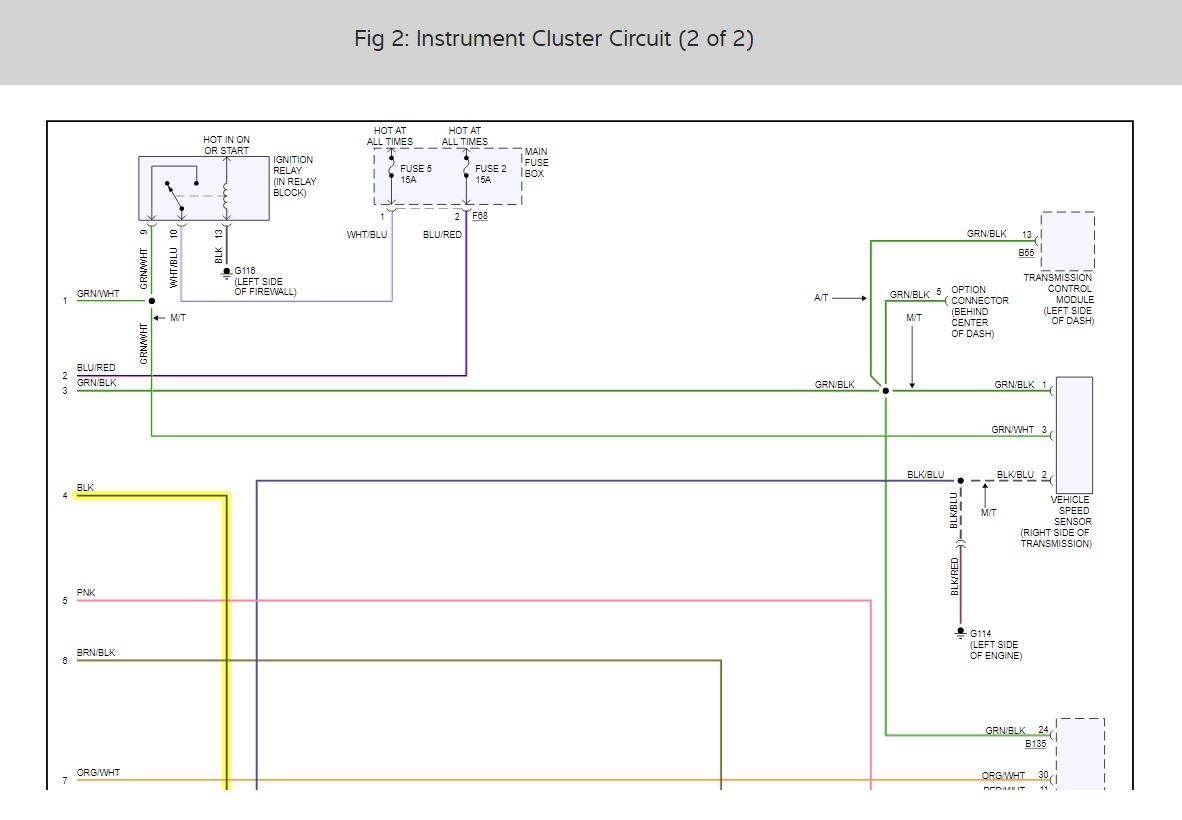Click the Fuse 2 15A symbol
The height and width of the screenshot is (820, 1182).
pos(467,176)
